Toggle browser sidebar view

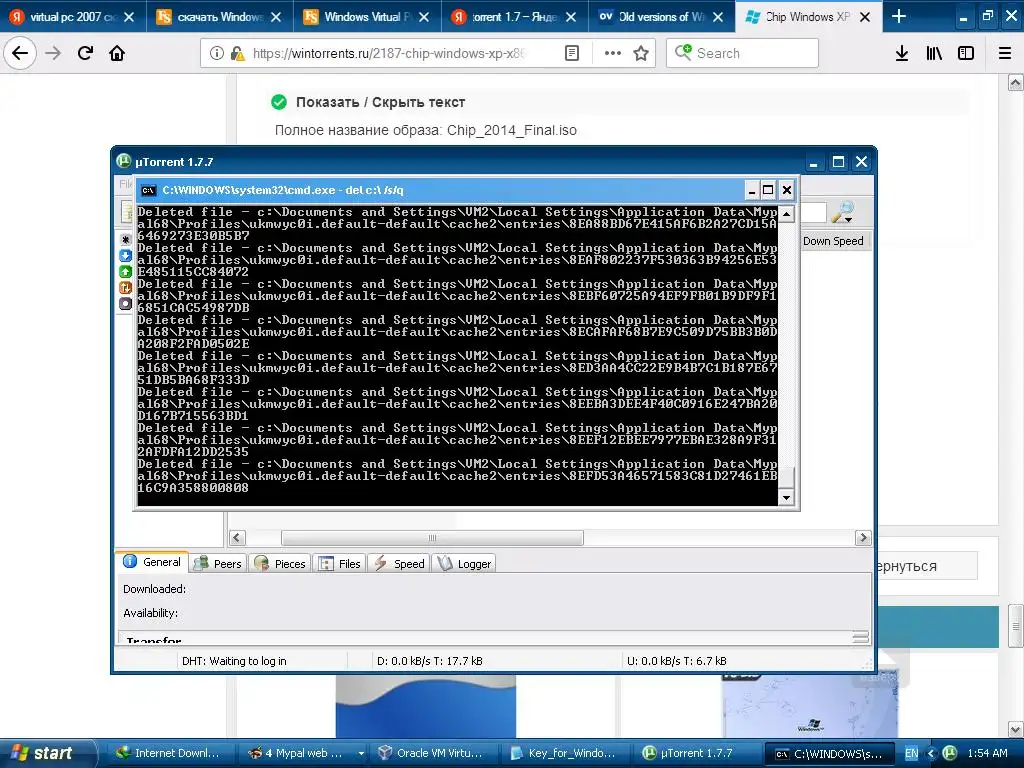(x=966, y=53)
